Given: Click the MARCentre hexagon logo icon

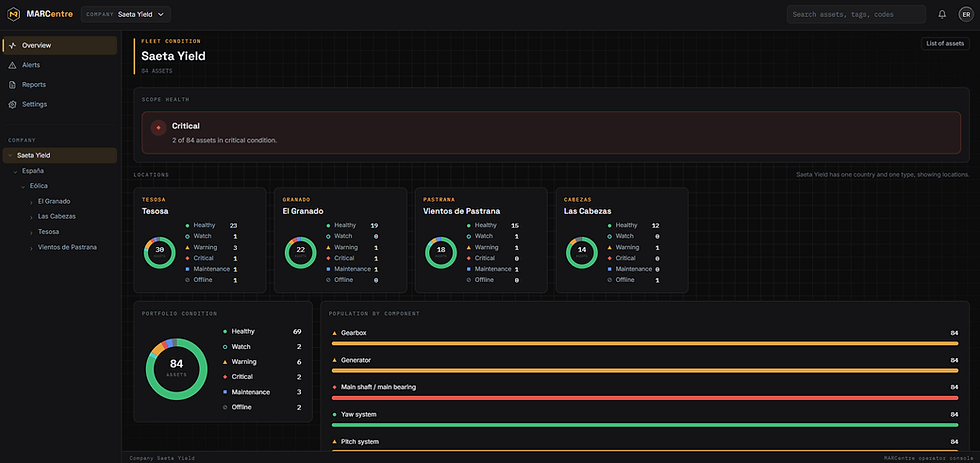Looking at the screenshot, I should tap(14, 14).
